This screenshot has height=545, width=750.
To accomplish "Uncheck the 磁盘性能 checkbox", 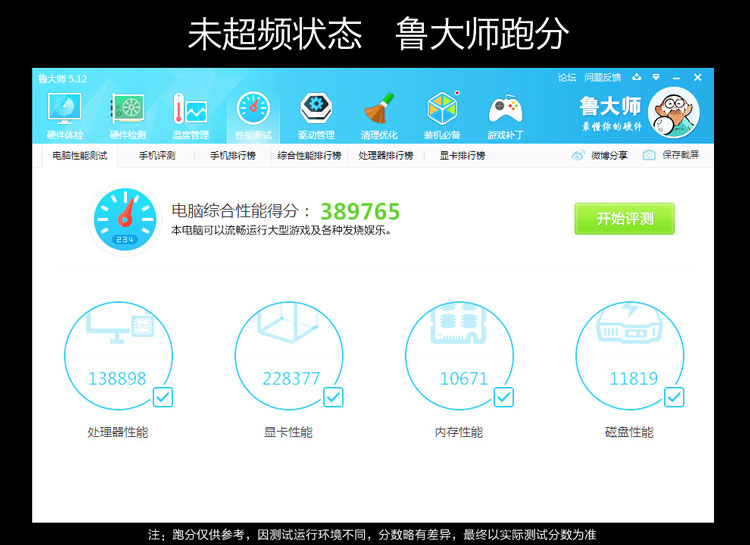I will pos(674,397).
